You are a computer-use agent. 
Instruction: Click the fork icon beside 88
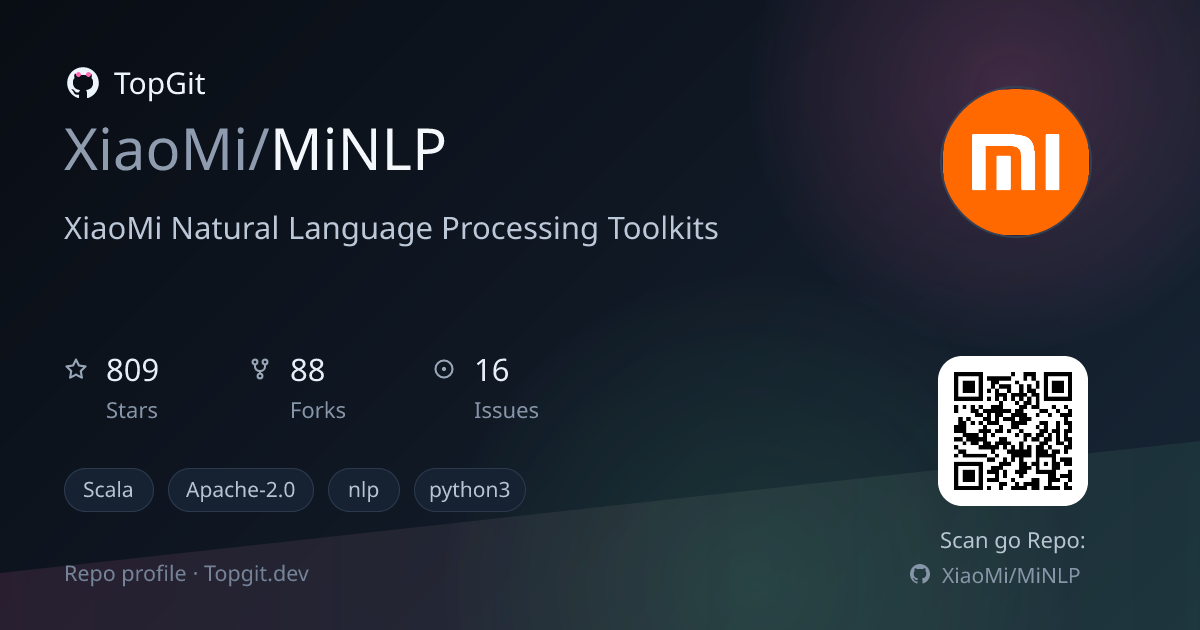[260, 370]
